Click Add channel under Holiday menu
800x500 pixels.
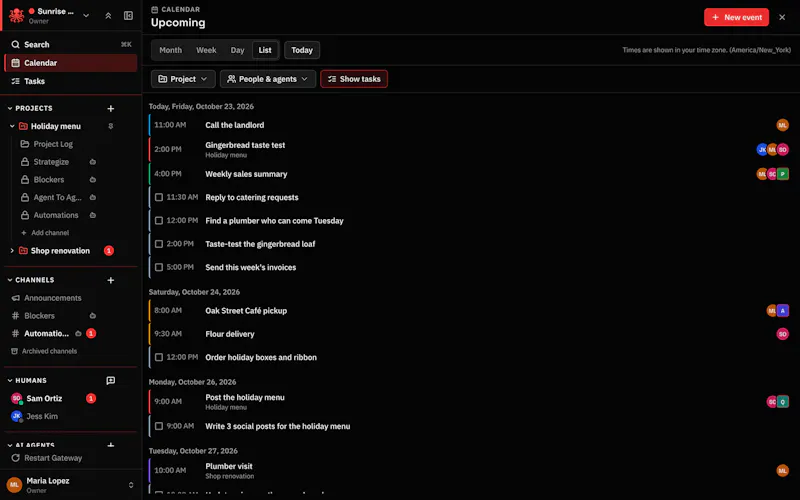tap(45, 233)
